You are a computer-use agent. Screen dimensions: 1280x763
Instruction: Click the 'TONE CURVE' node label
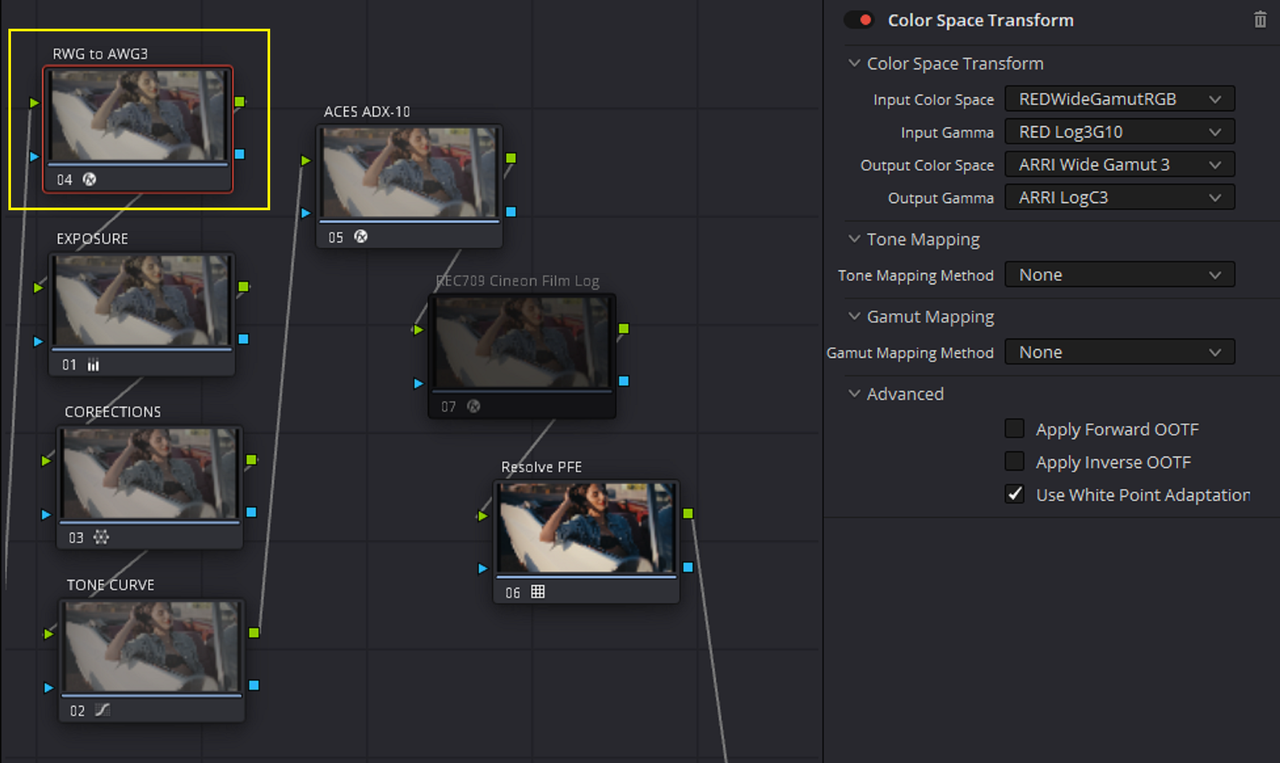tap(110, 584)
